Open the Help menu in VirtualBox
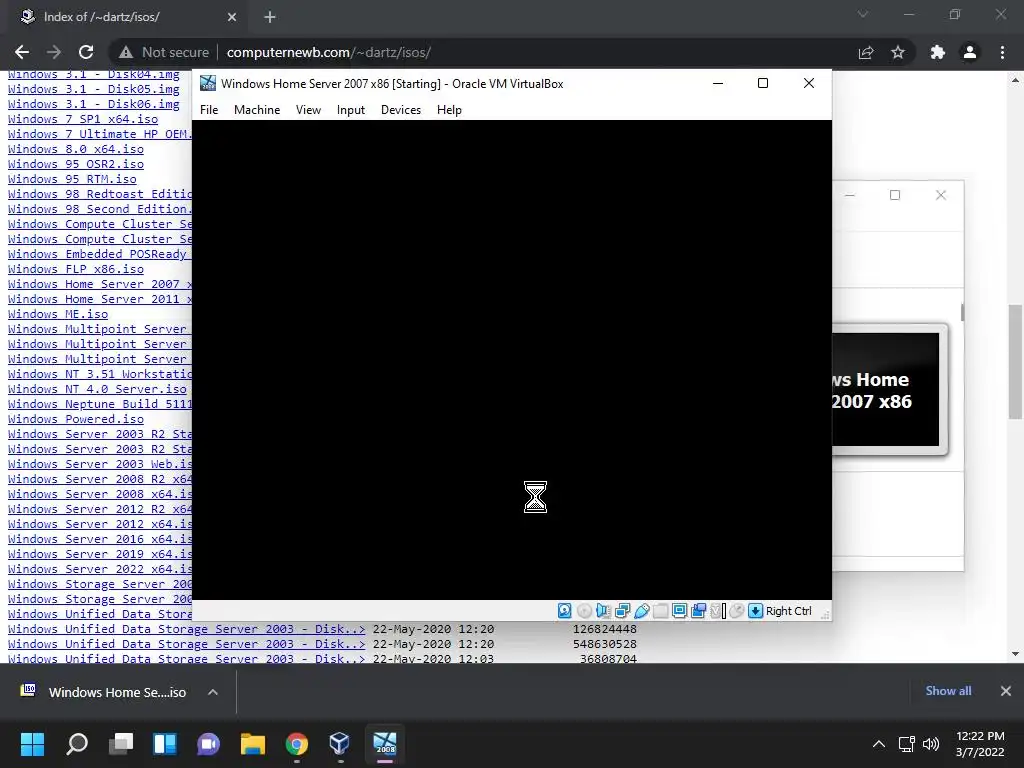Screen dimensions: 1024x768 point(449,110)
